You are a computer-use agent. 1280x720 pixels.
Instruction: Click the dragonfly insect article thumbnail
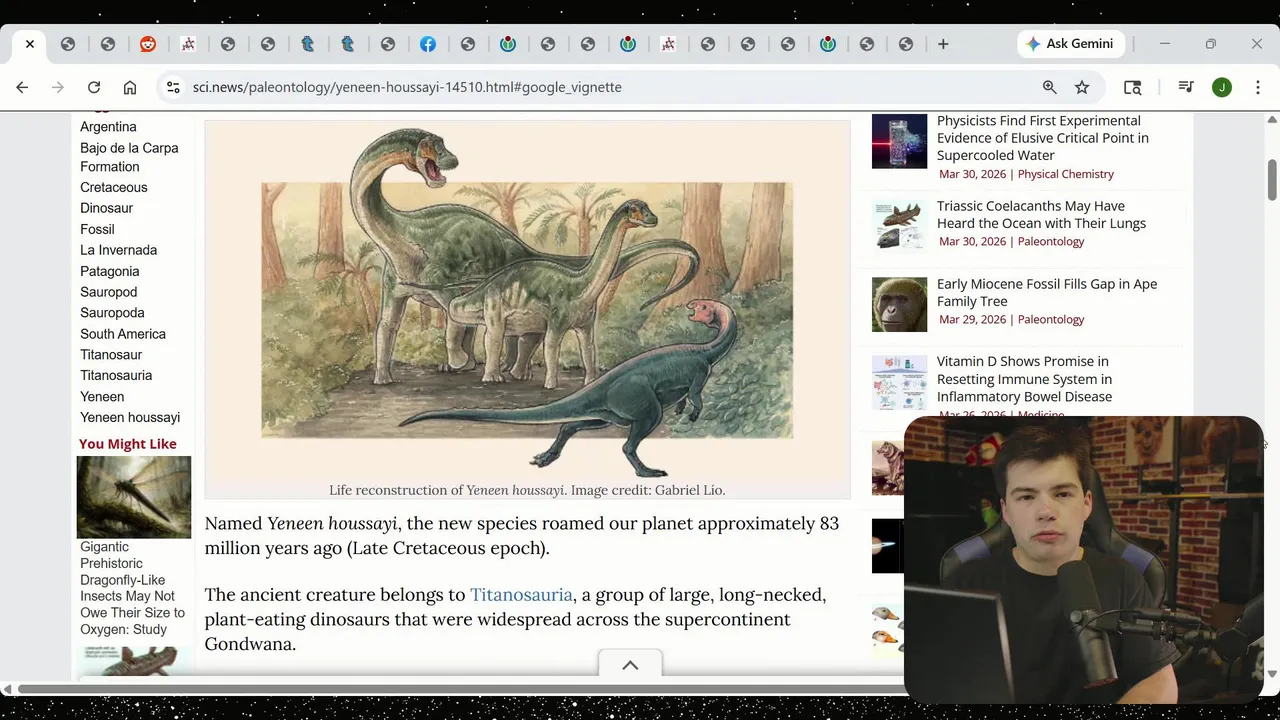(x=134, y=497)
